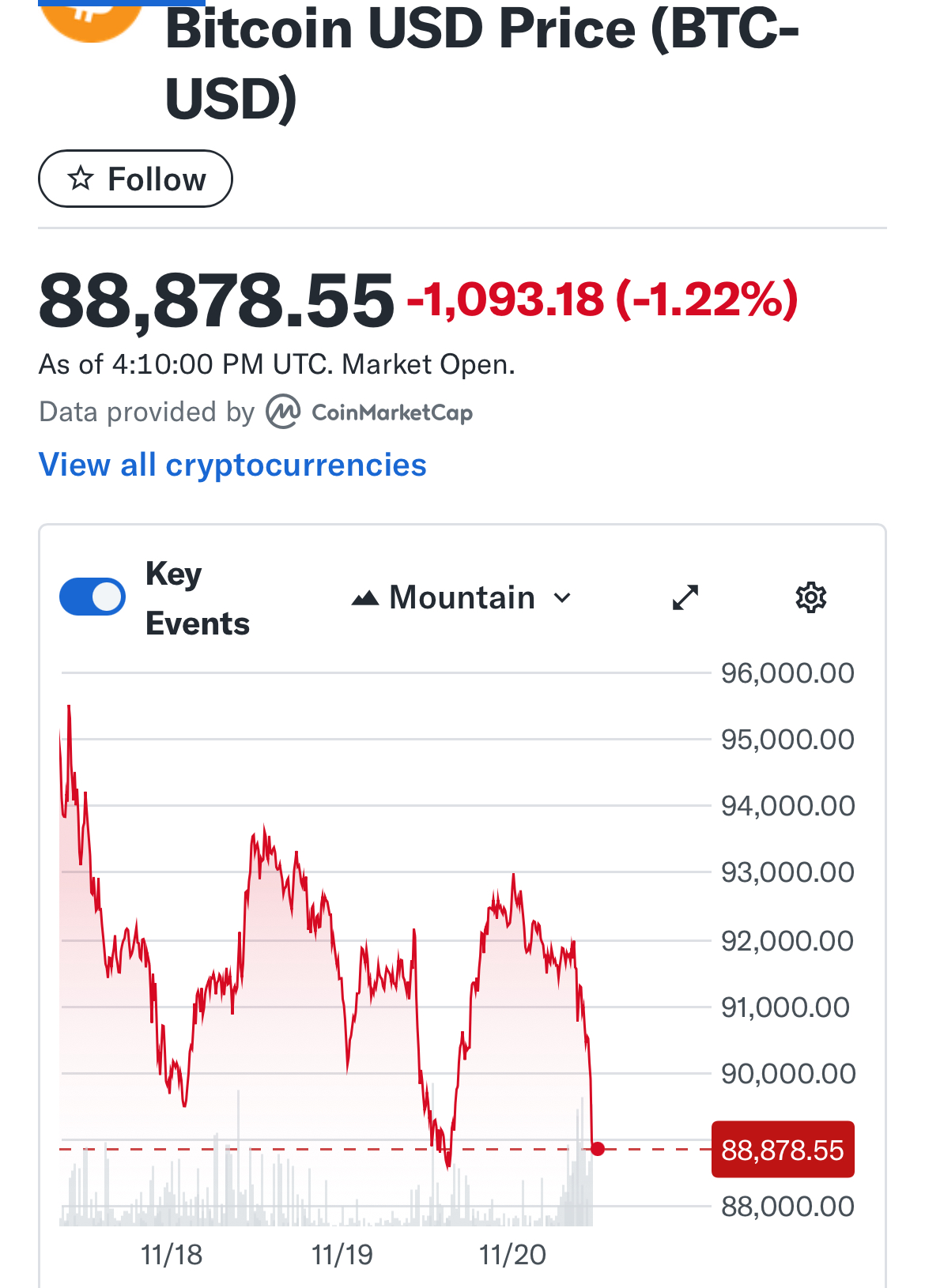Click the CoinMarketCap logo
This screenshot has height=1288, width=925.
[370, 412]
